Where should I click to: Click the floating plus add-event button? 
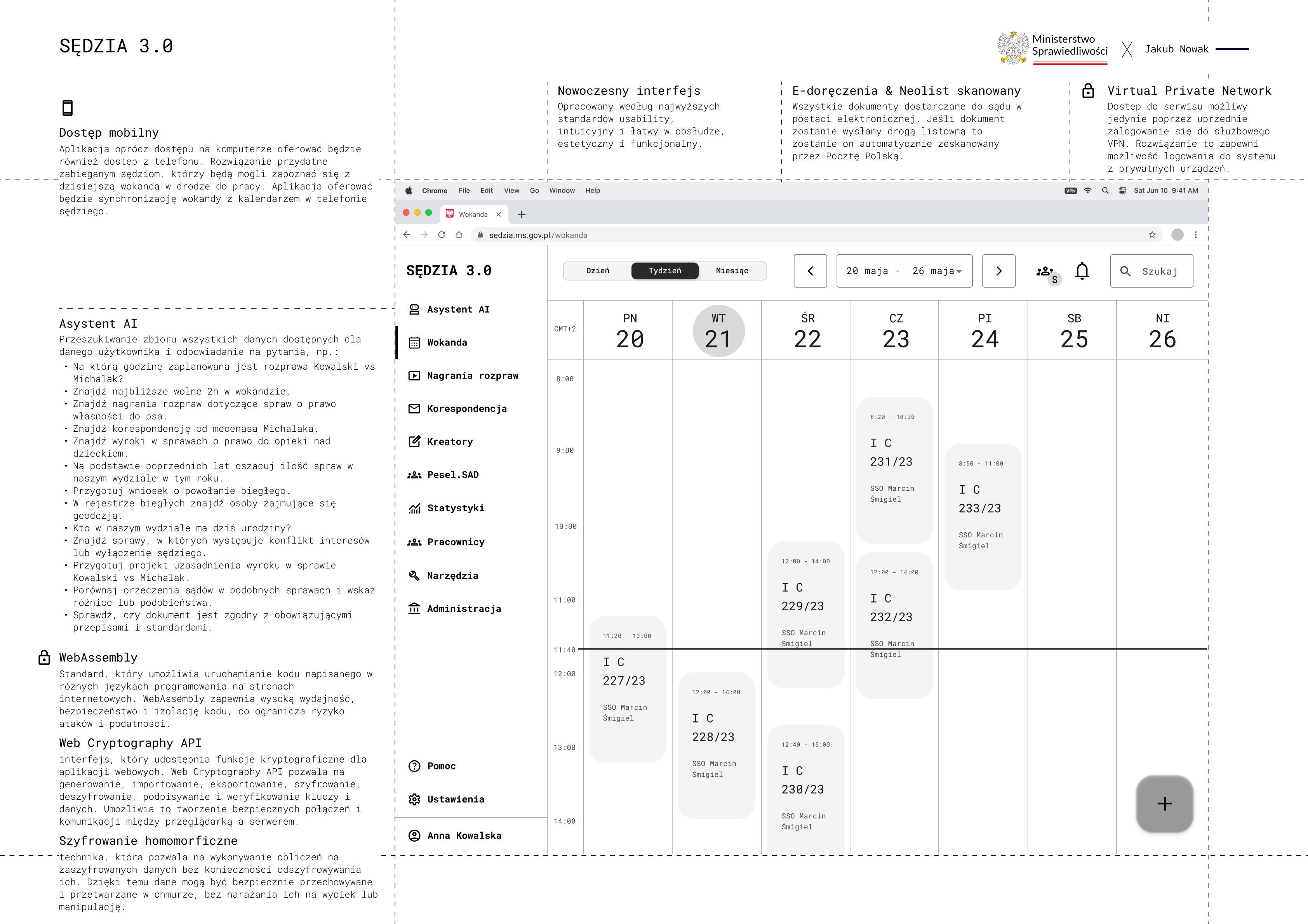tap(1164, 804)
